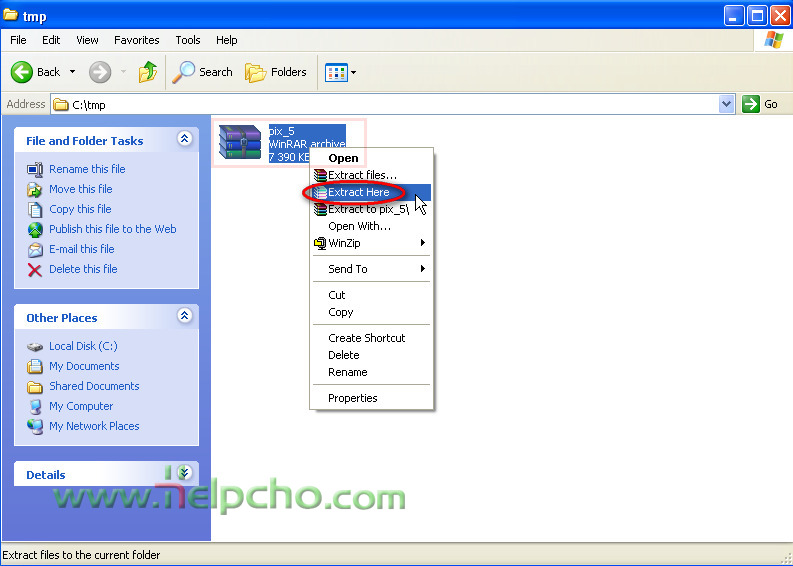Click the Views icon in toolbar
Viewport: 793px width, 566px height.
click(336, 72)
